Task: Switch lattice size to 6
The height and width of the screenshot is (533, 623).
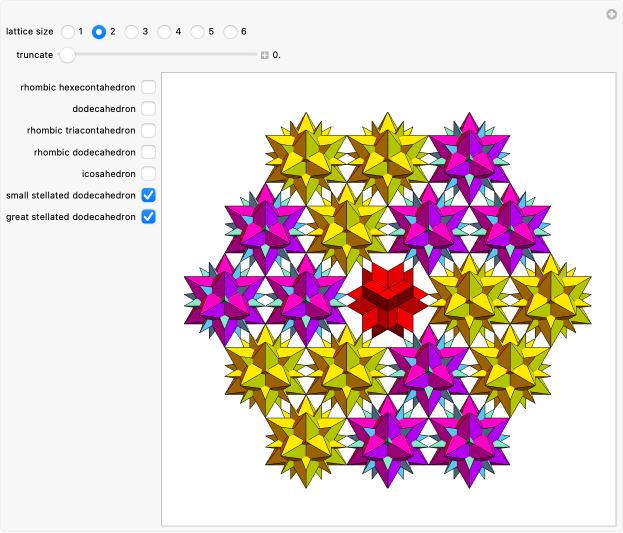Action: tap(231, 31)
